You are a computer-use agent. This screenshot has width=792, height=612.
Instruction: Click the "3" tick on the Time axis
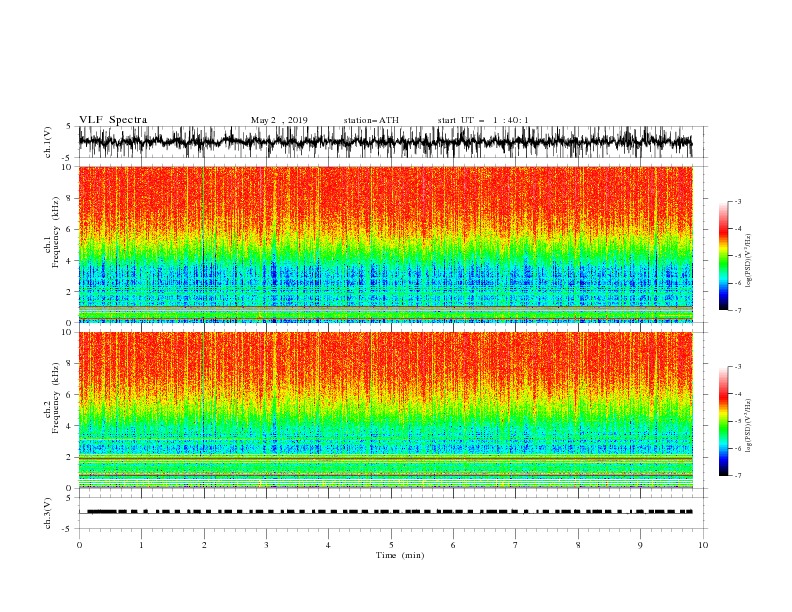coord(266,545)
